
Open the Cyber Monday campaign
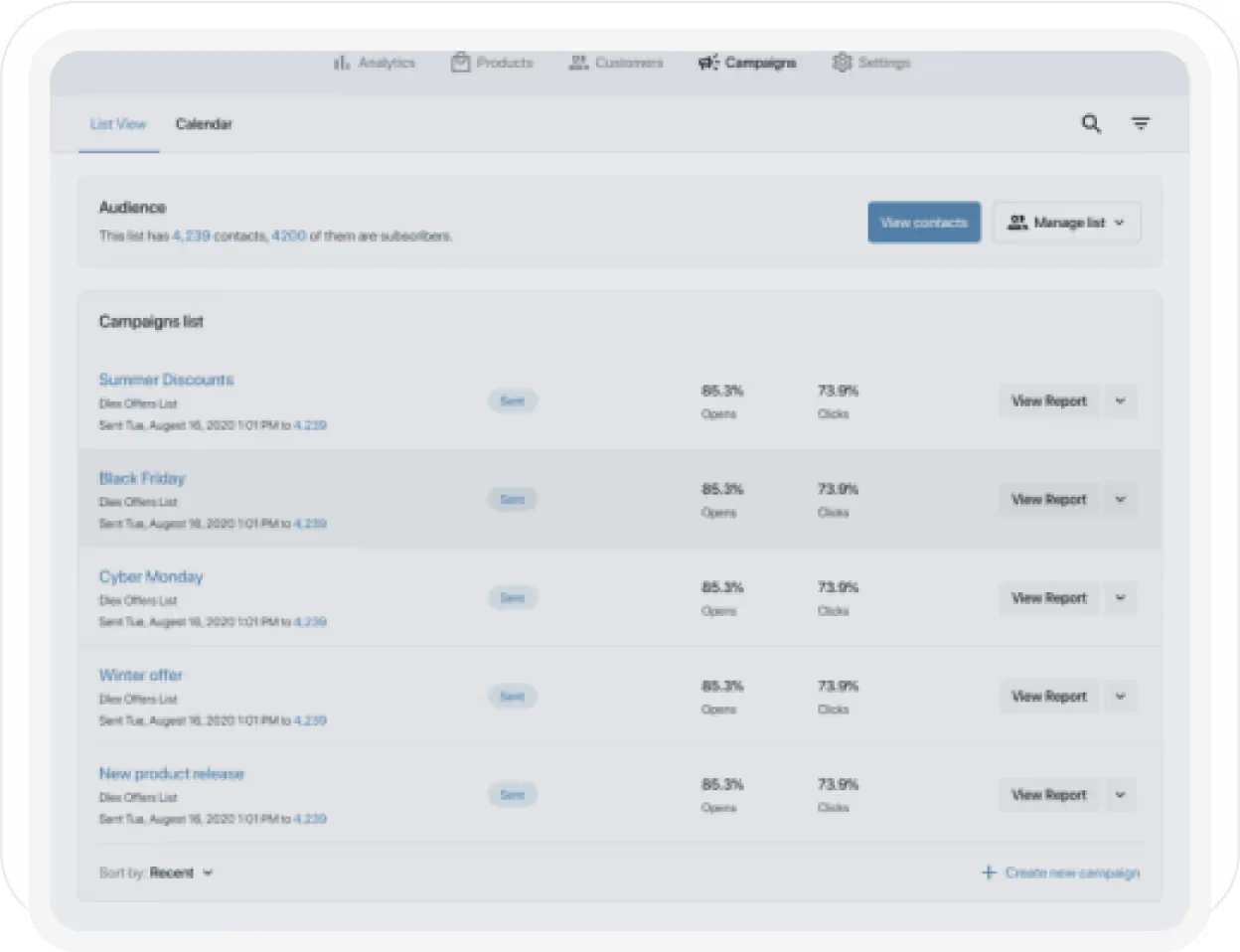pyautogui.click(x=150, y=576)
